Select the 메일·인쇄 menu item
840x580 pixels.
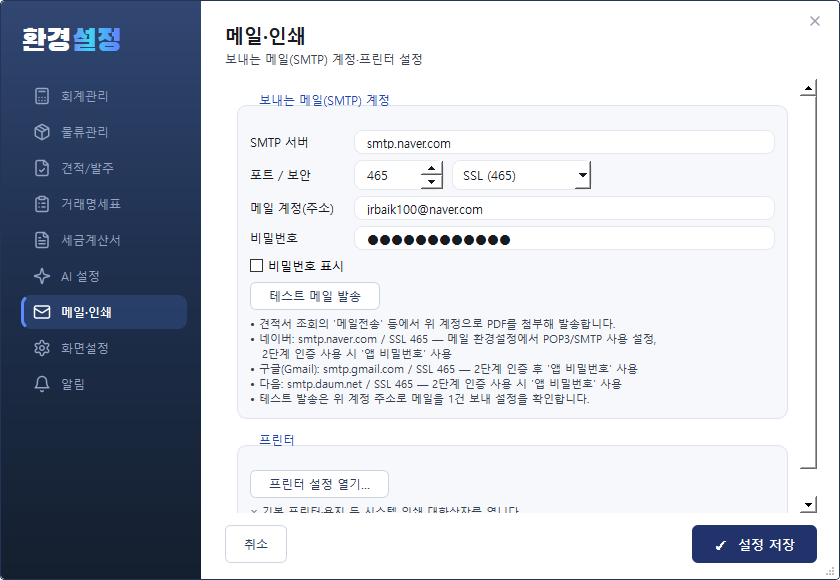pos(104,312)
